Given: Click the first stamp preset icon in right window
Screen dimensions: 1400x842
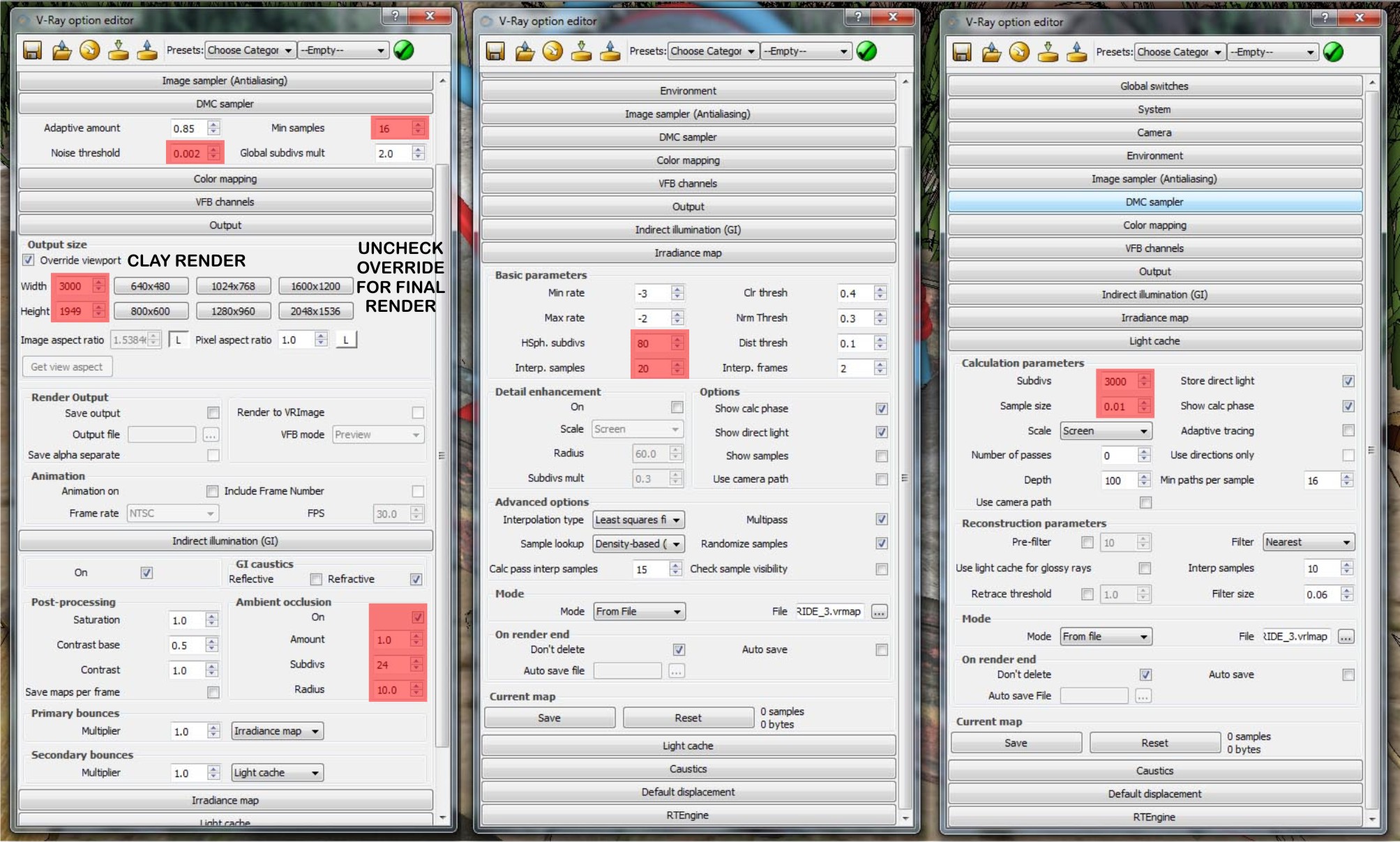Looking at the screenshot, I should tap(1048, 52).
